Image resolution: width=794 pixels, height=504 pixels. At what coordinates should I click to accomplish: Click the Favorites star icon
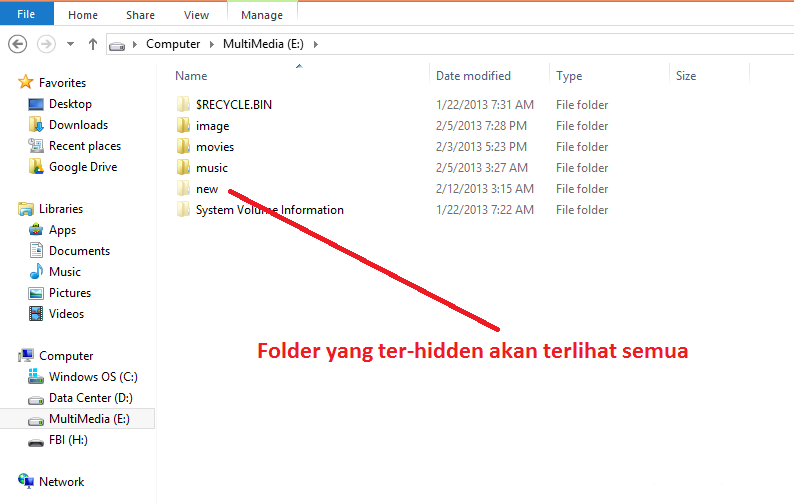pyautogui.click(x=25, y=82)
